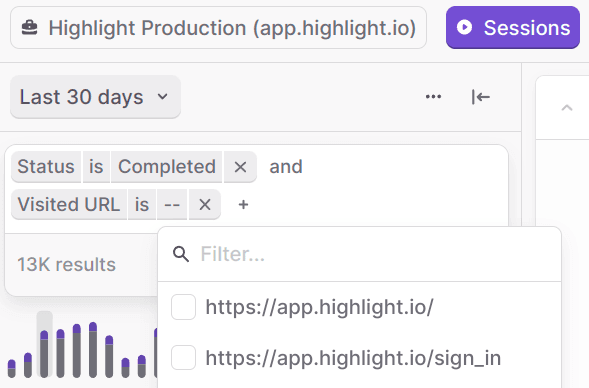The image size is (589, 388).
Task: Collapse the sessions side panel
Action: click(481, 97)
